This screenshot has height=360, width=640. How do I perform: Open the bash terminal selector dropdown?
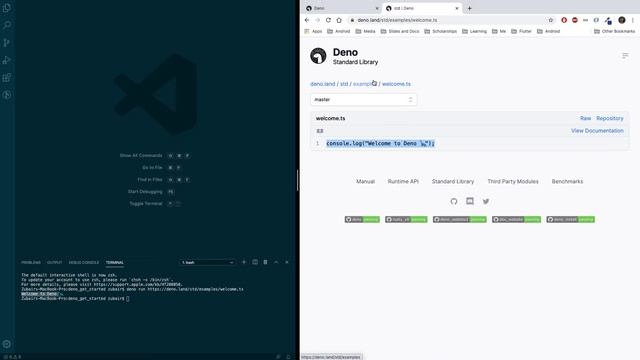(207, 262)
